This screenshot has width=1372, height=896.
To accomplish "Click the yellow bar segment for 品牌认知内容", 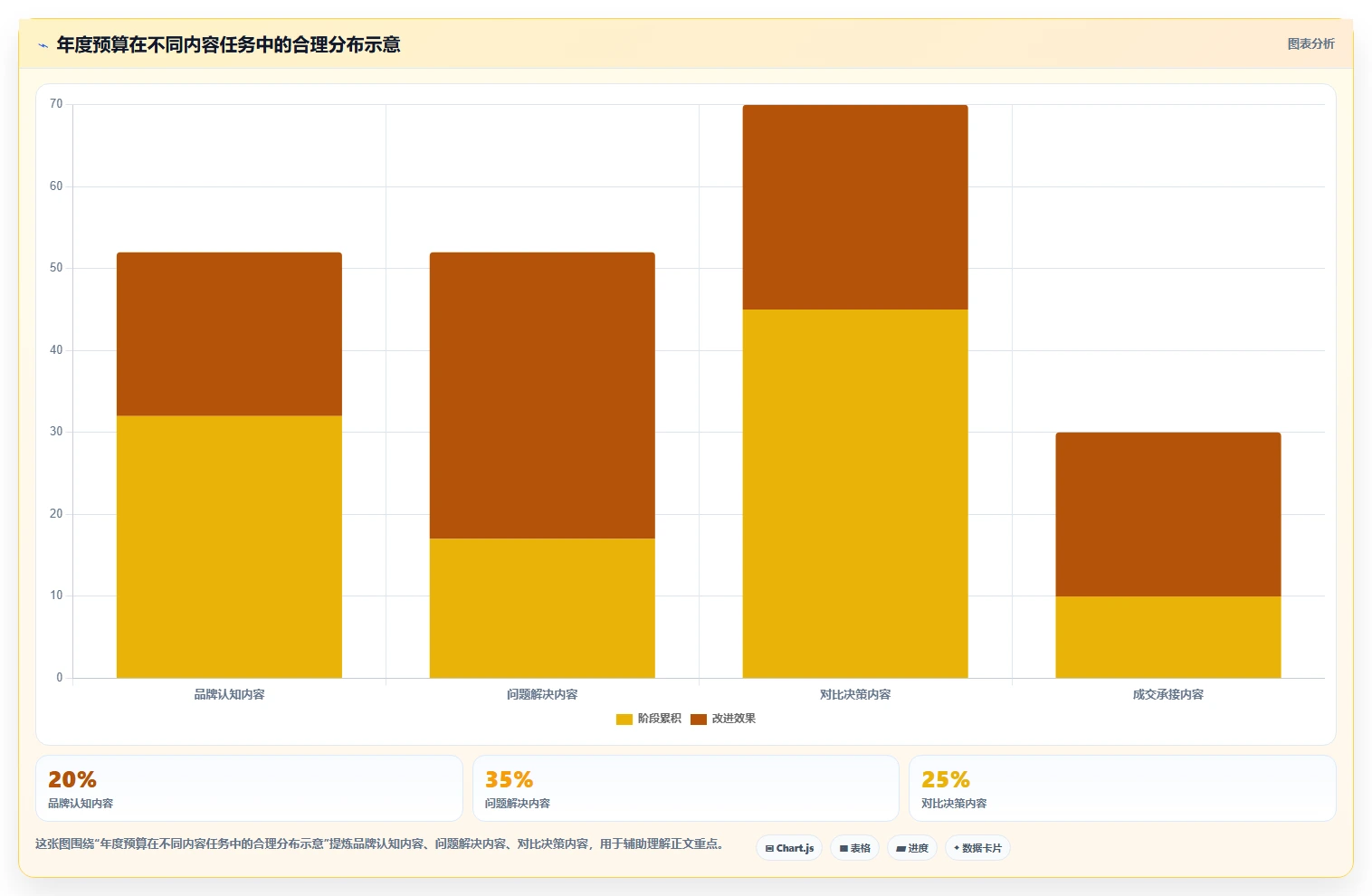I will click(229, 547).
